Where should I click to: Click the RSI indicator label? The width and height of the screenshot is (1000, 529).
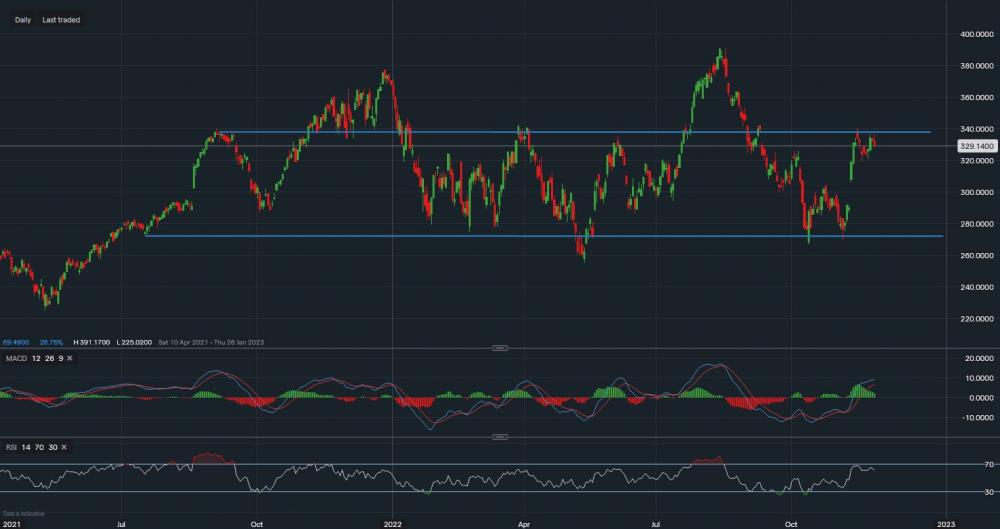[x=11, y=446]
